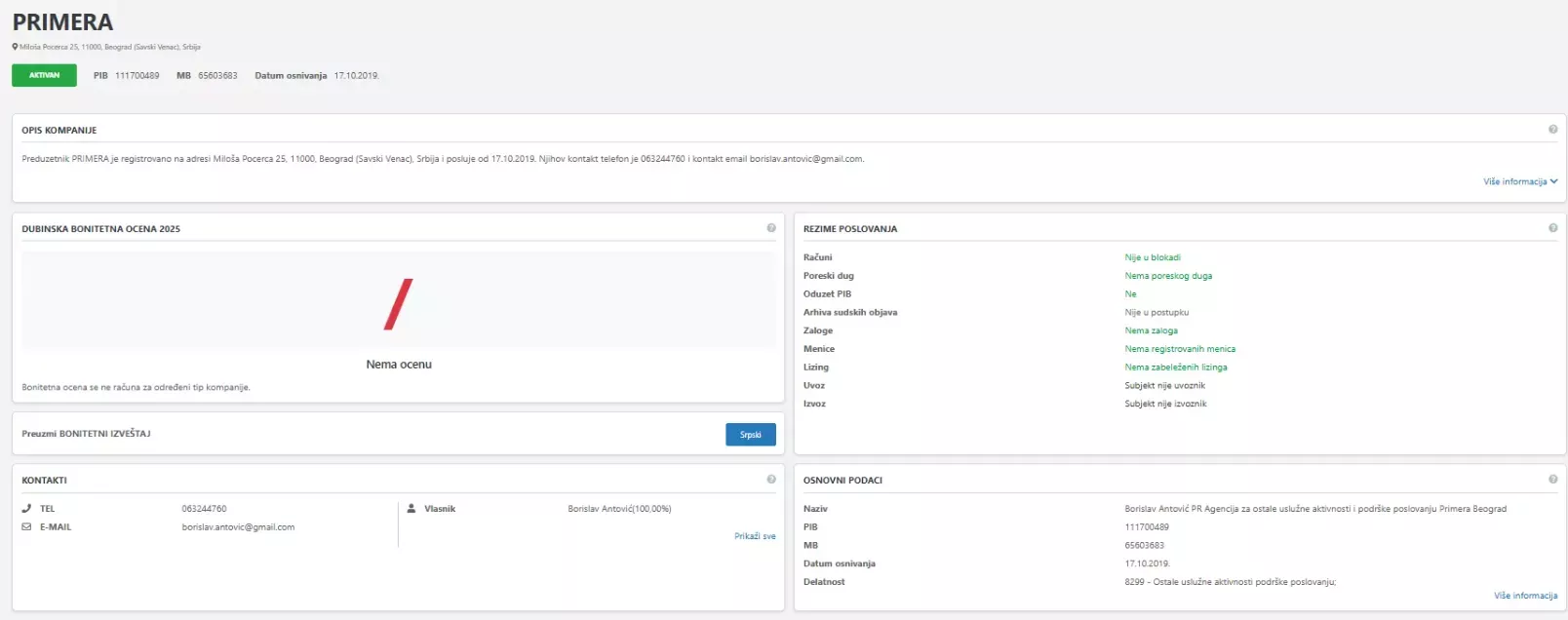This screenshot has height=620, width=1568.
Task: Click the envelope icon beside E-MAIL
Action: tap(26, 527)
